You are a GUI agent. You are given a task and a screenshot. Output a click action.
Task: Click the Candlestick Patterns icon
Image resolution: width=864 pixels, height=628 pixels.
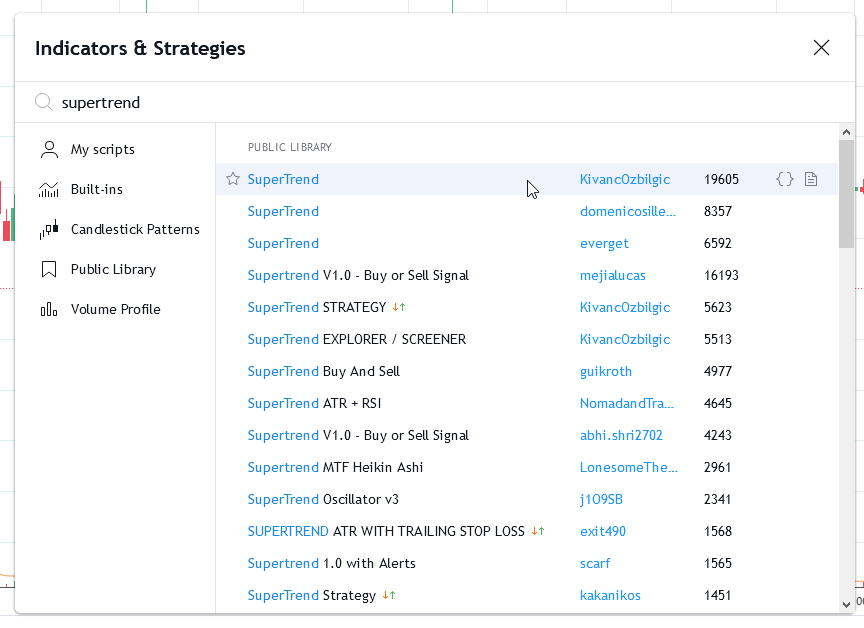click(49, 229)
